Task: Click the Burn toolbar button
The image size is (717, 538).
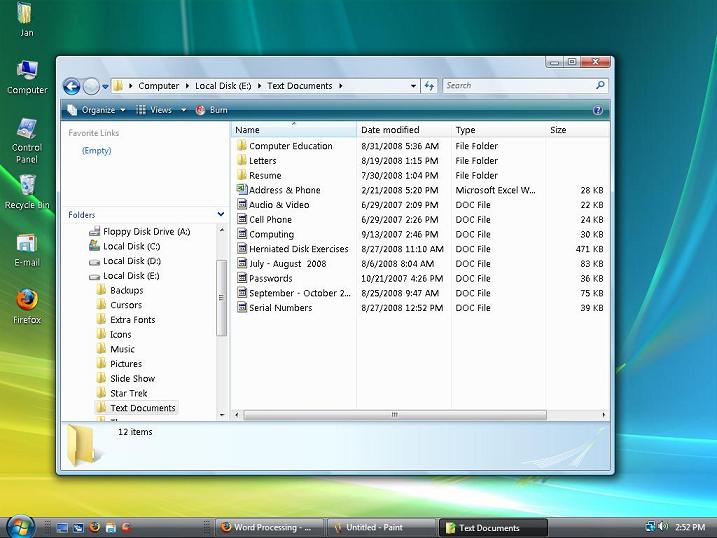Action: point(211,110)
